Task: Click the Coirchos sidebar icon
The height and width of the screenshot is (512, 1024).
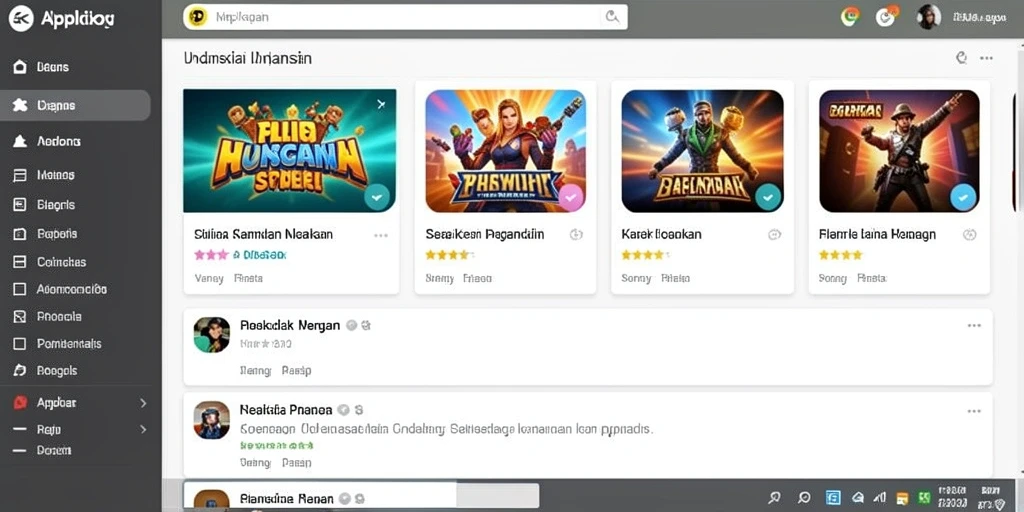Action: click(20, 262)
